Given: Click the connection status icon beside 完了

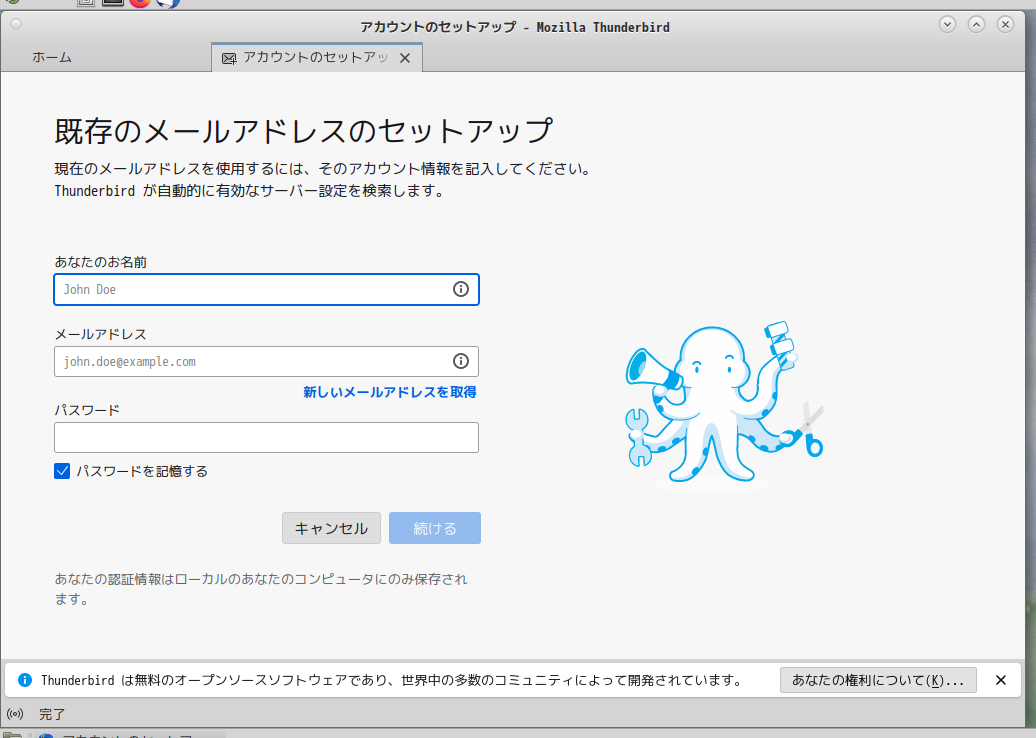Looking at the screenshot, I should tap(15, 714).
